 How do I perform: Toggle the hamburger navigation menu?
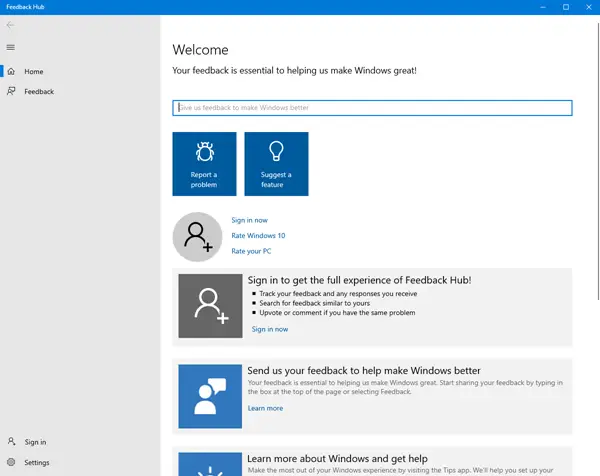pos(11,47)
